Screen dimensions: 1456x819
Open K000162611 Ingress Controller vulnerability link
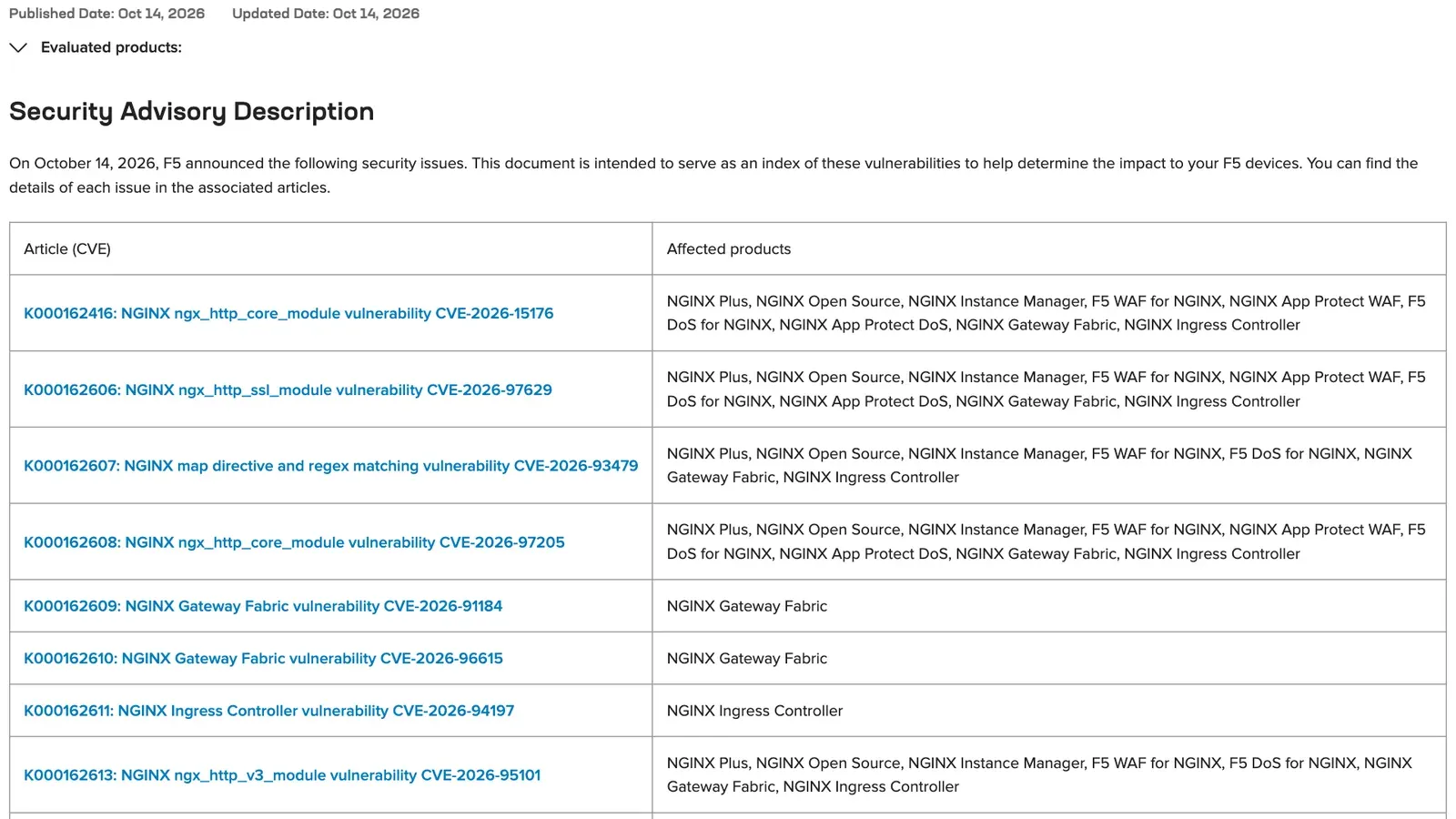tap(268, 711)
